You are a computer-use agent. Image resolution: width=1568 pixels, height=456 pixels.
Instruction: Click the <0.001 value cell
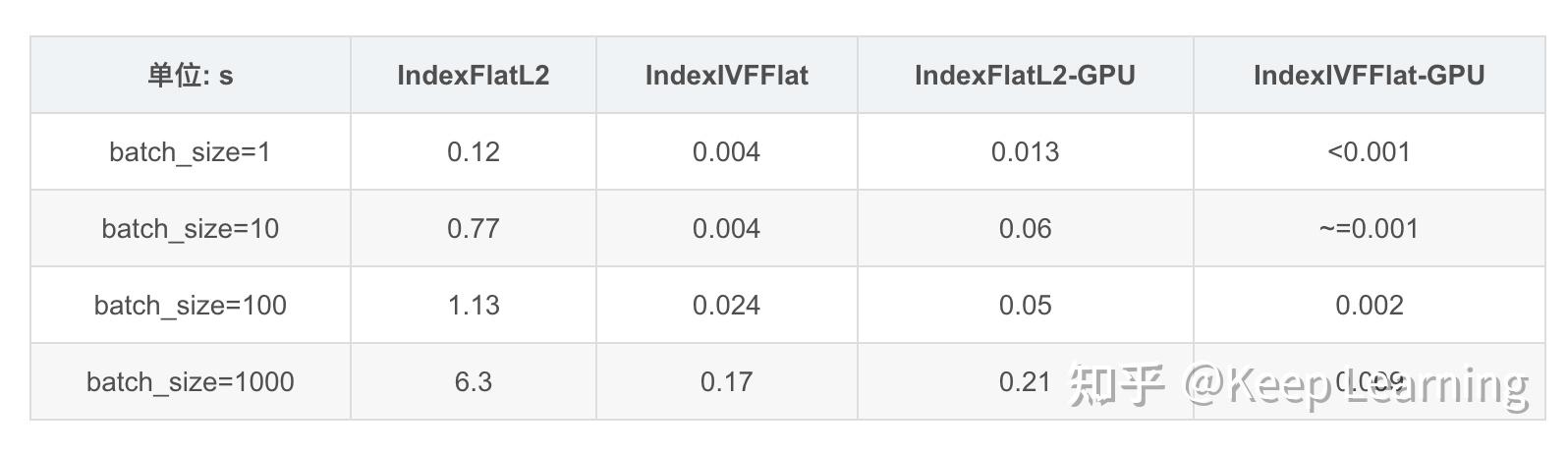1369,152
